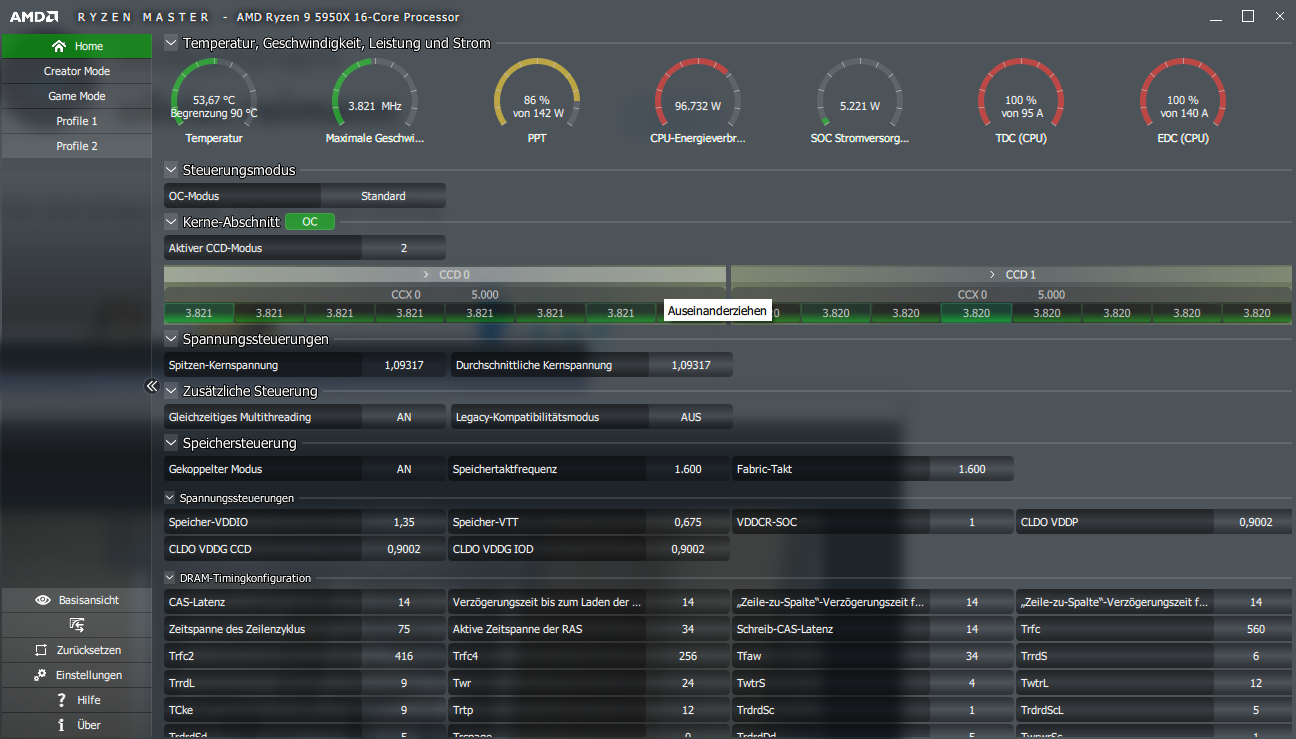Switch to Game Mode profile
Viewport: 1296px width, 739px height.
point(76,96)
